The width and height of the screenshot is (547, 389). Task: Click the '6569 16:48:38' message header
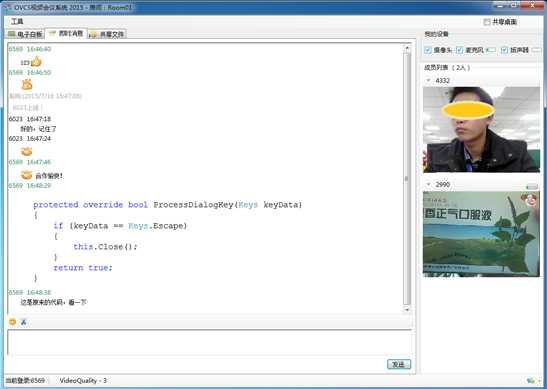point(30,292)
